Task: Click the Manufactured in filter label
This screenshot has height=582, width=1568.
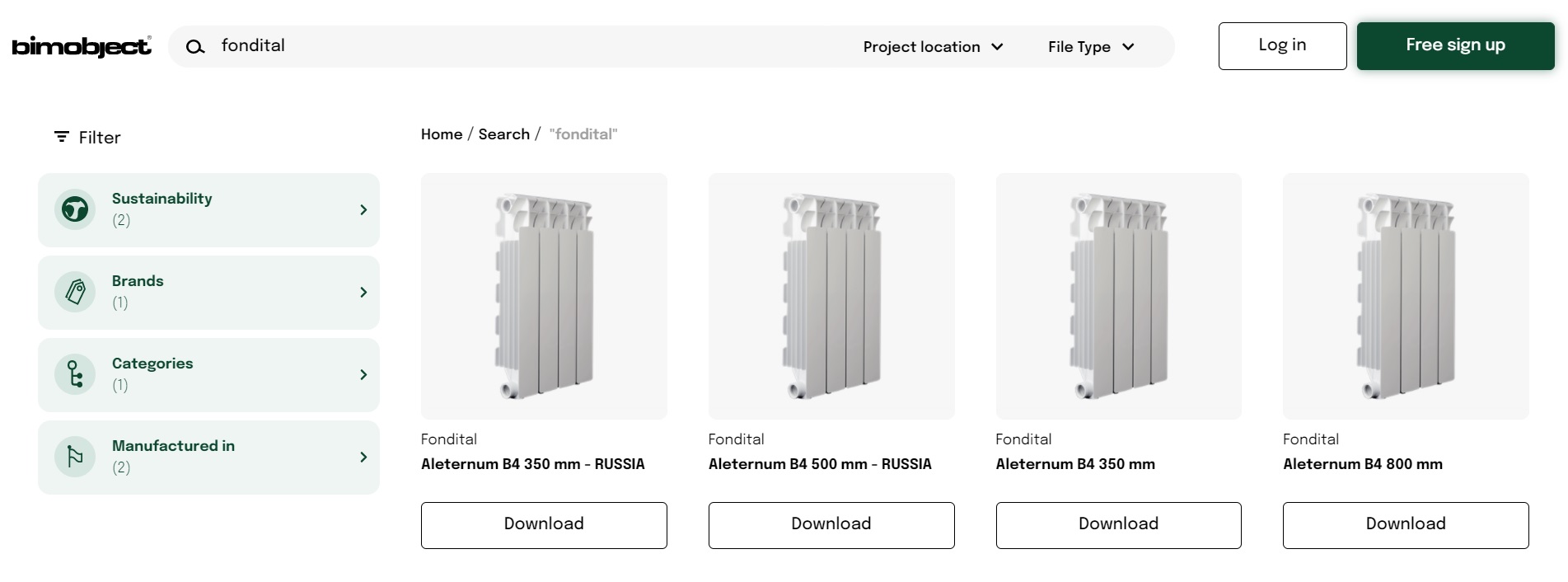Action: pos(173,446)
